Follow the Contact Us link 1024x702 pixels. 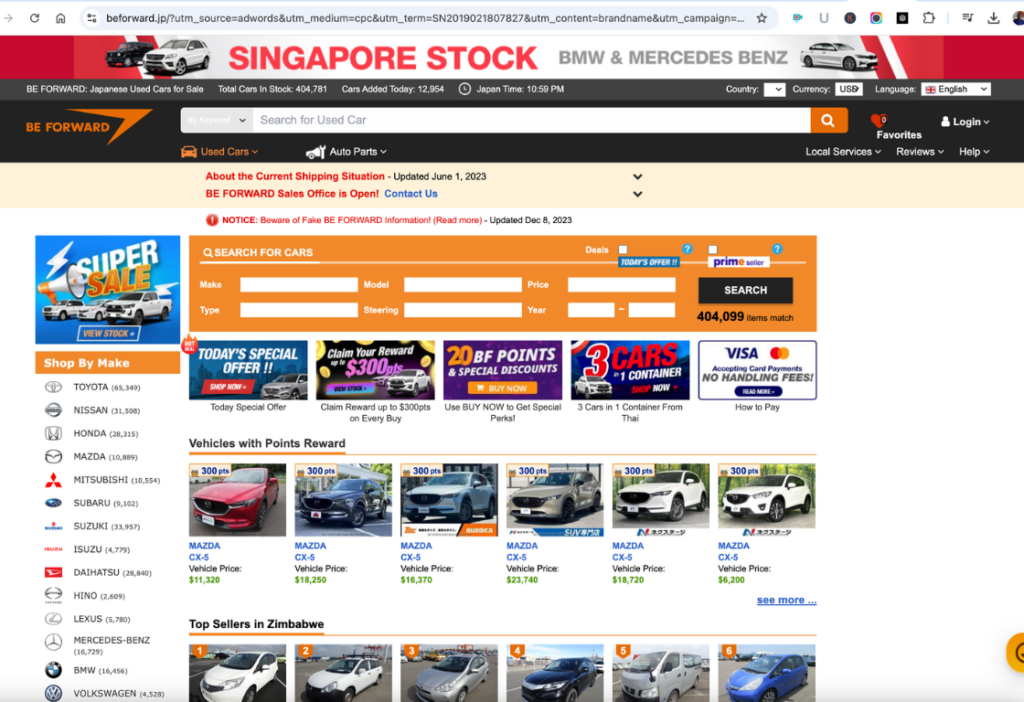(411, 194)
